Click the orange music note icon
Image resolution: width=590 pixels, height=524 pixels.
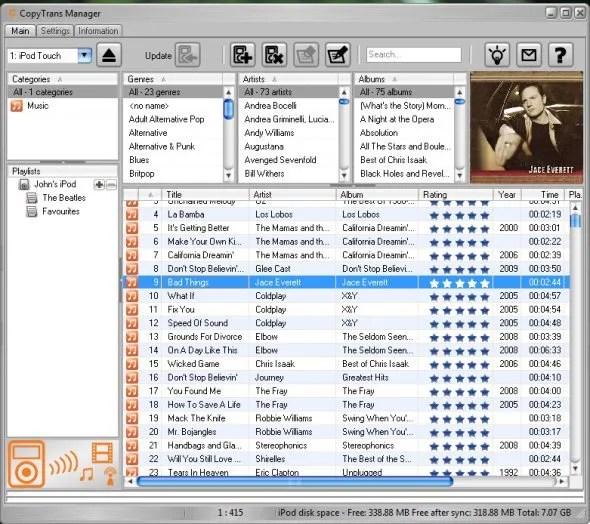coord(87,475)
